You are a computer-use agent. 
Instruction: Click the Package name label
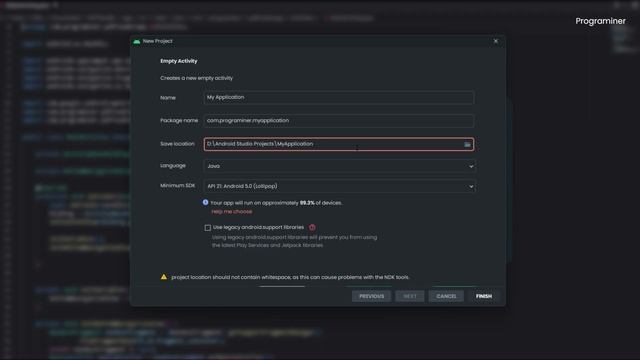[x=179, y=120]
